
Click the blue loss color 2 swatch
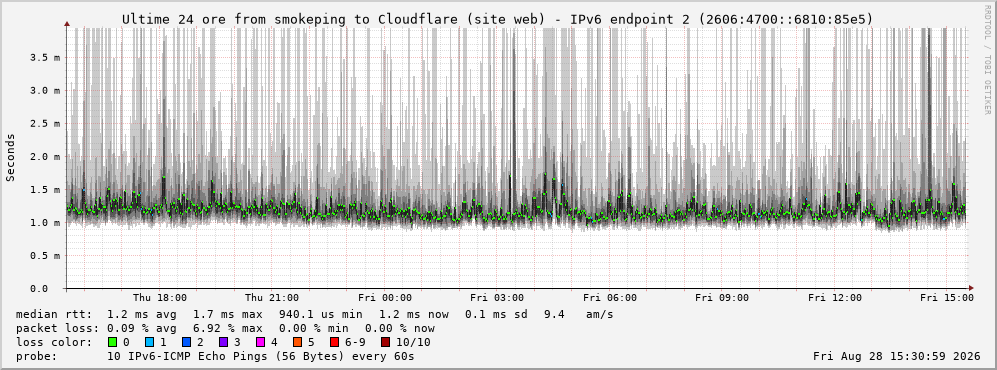(186, 343)
